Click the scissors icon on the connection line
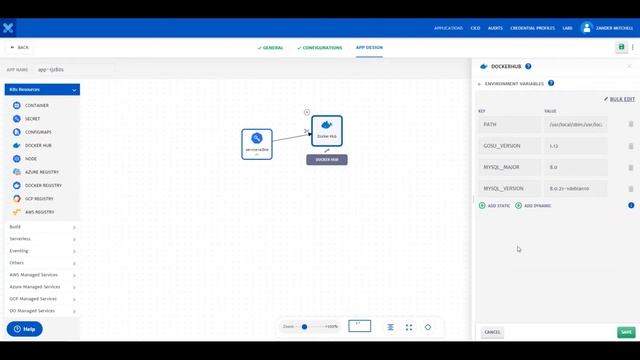 pyautogui.click(x=306, y=131)
